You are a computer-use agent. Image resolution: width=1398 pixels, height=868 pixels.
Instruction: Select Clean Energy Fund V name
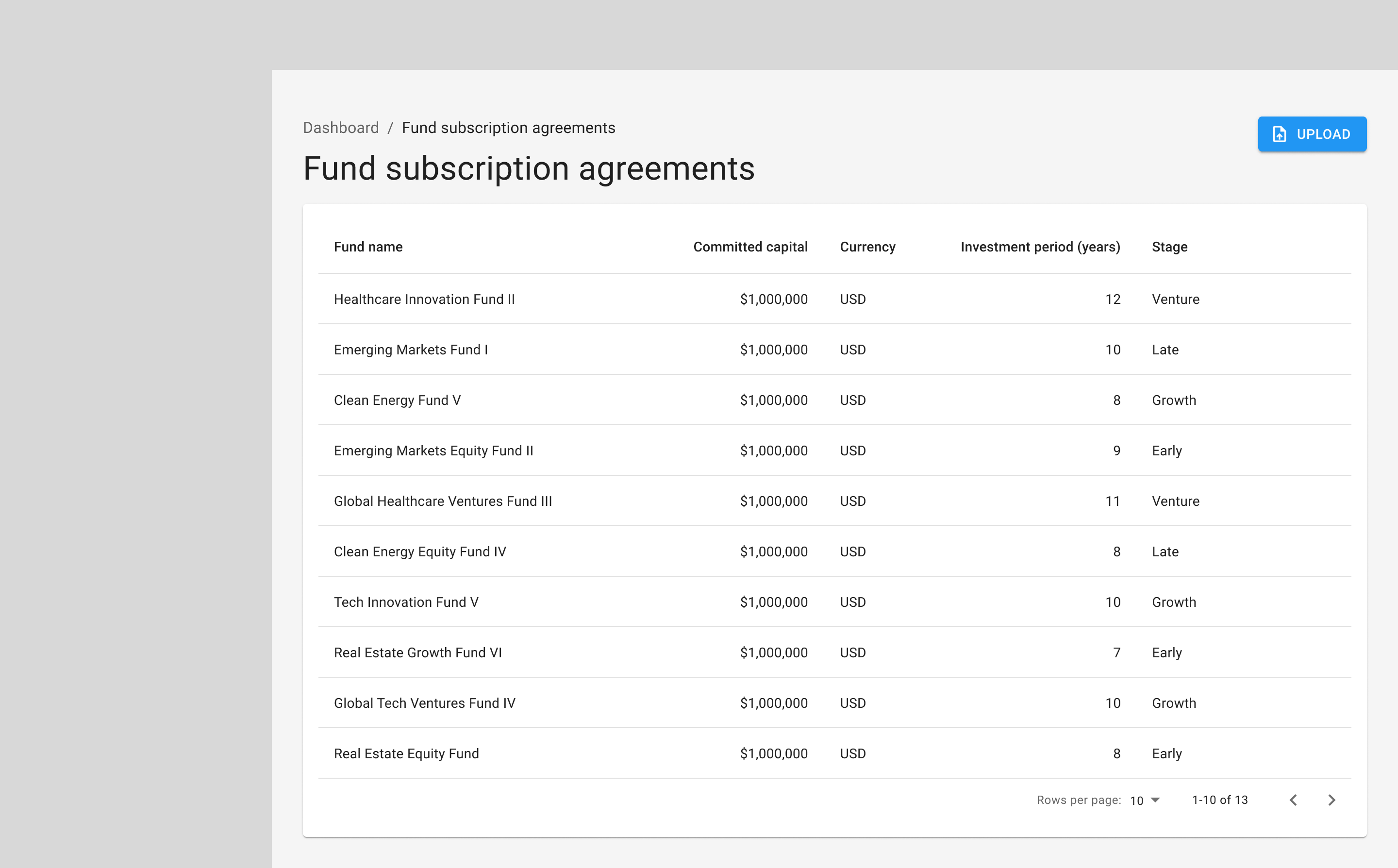pyautogui.click(x=397, y=400)
